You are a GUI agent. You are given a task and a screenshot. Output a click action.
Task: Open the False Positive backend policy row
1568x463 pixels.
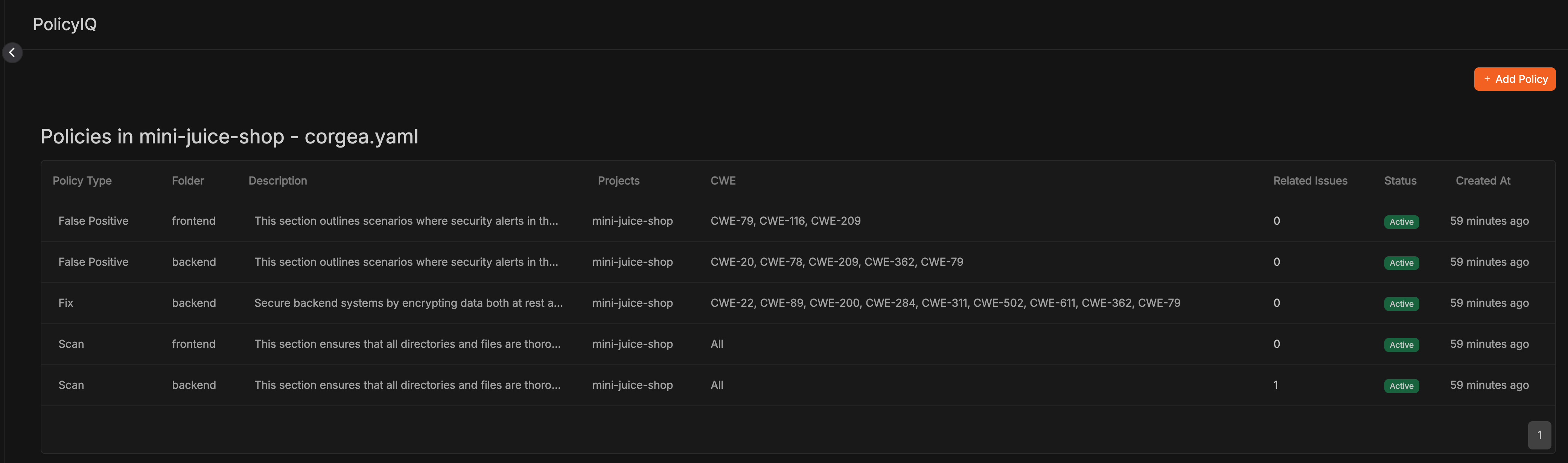click(x=798, y=262)
